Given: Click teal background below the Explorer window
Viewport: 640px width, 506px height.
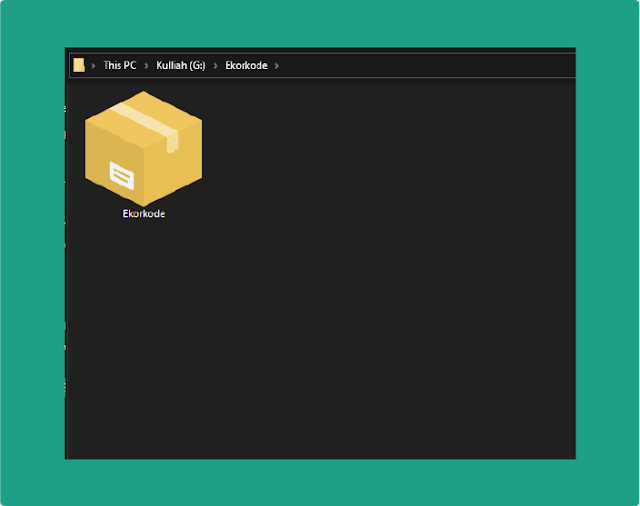Looking at the screenshot, I should click(x=320, y=482).
